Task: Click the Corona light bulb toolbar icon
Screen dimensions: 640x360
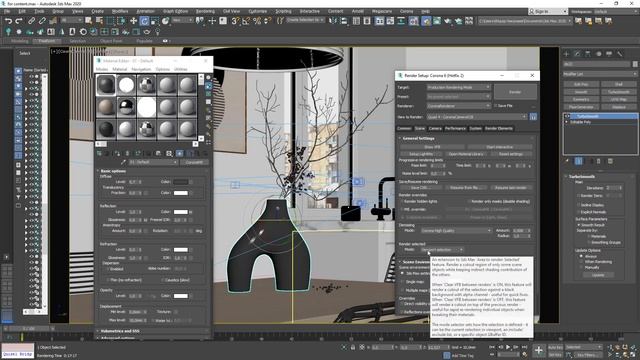Action: point(8,31)
